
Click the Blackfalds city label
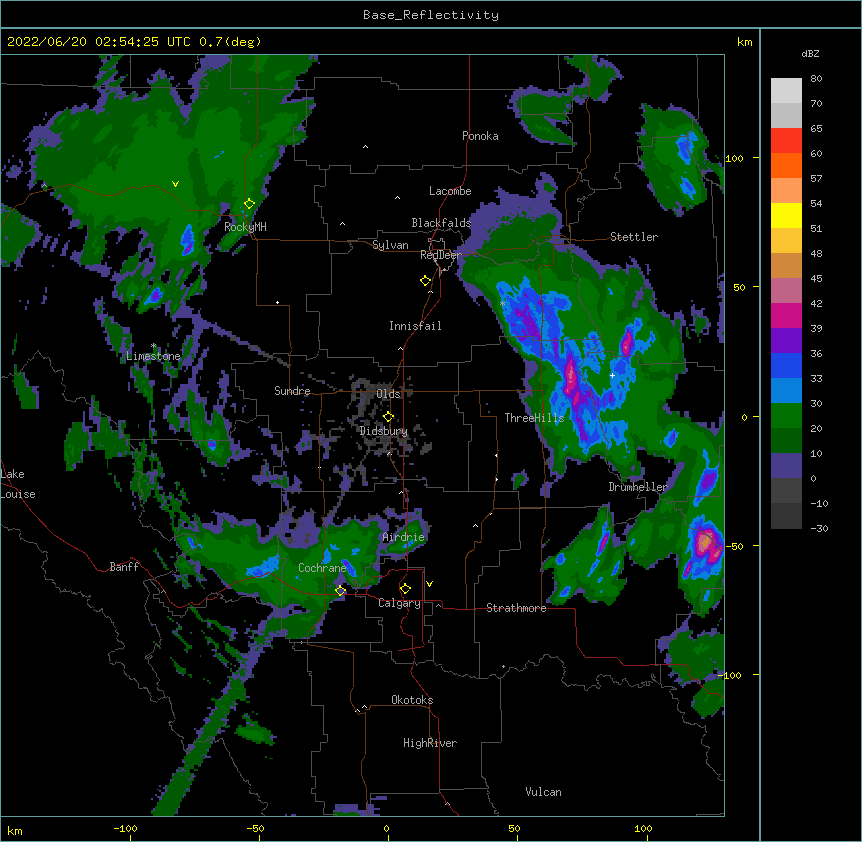(441, 223)
